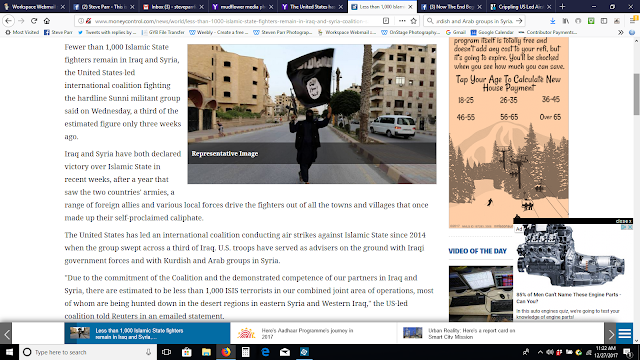Viewport: 640px width, 360px height.
Task: Open the Library toolbar icon
Action: click(565, 20)
